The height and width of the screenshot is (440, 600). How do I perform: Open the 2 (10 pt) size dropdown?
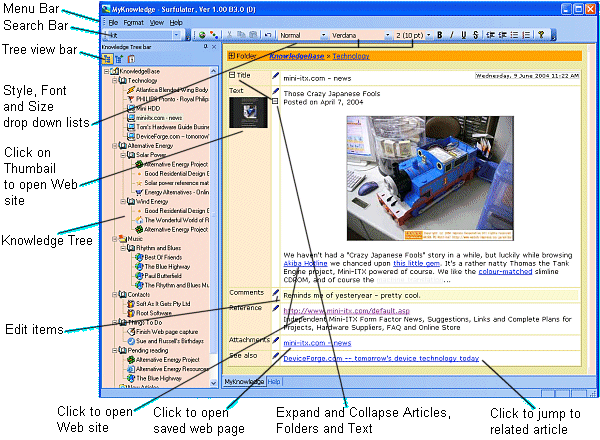click(x=428, y=35)
